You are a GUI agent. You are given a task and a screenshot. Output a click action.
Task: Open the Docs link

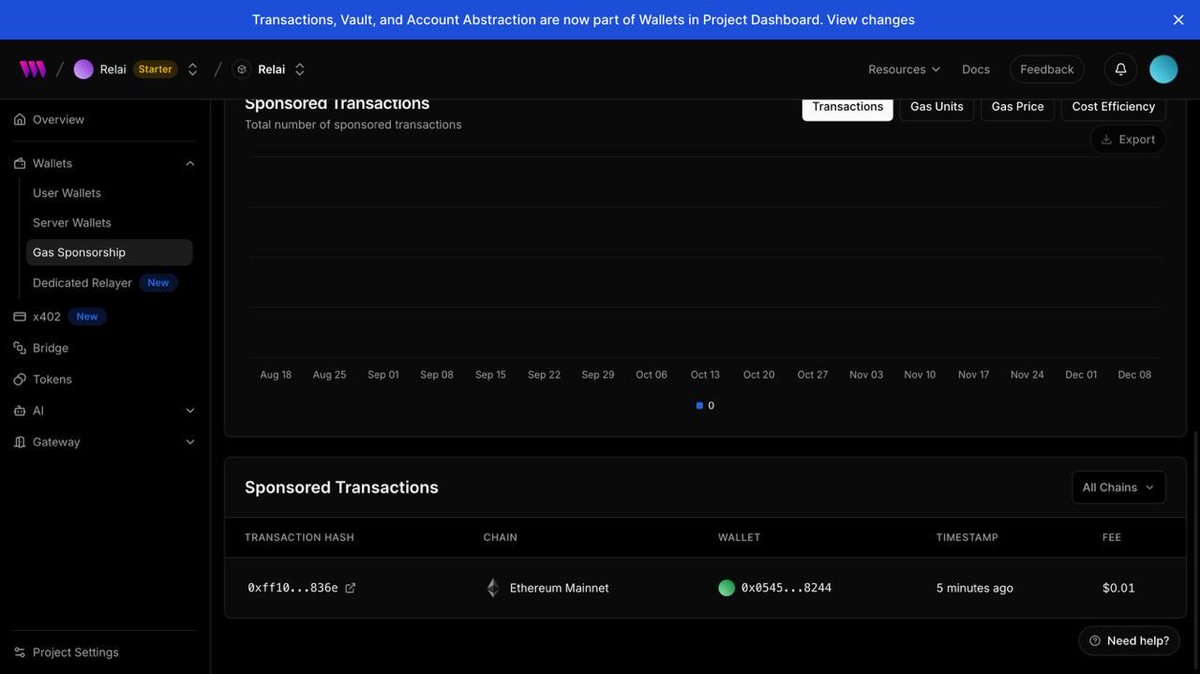[x=976, y=69]
